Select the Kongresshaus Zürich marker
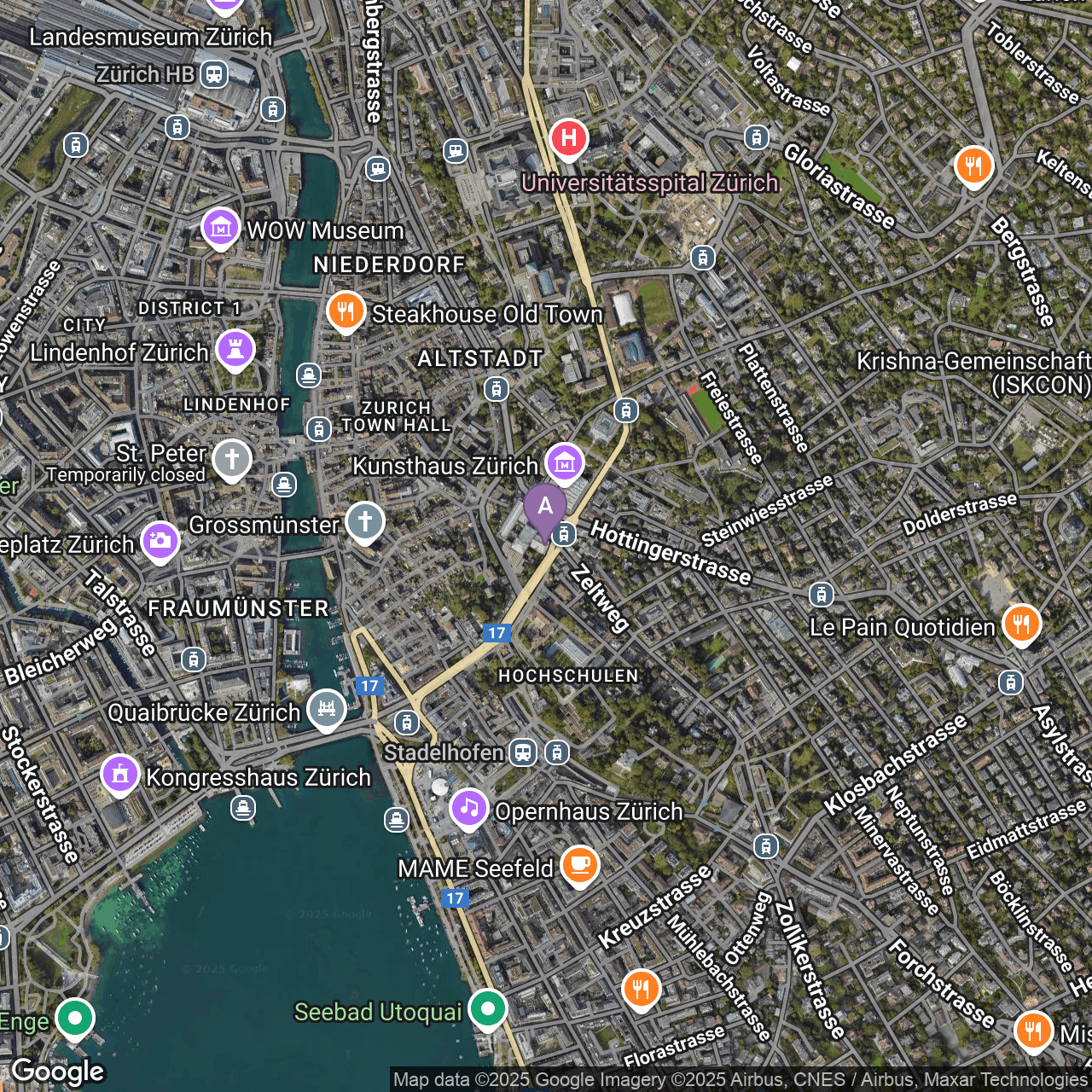Screen dimensions: 1092x1092 point(120,775)
